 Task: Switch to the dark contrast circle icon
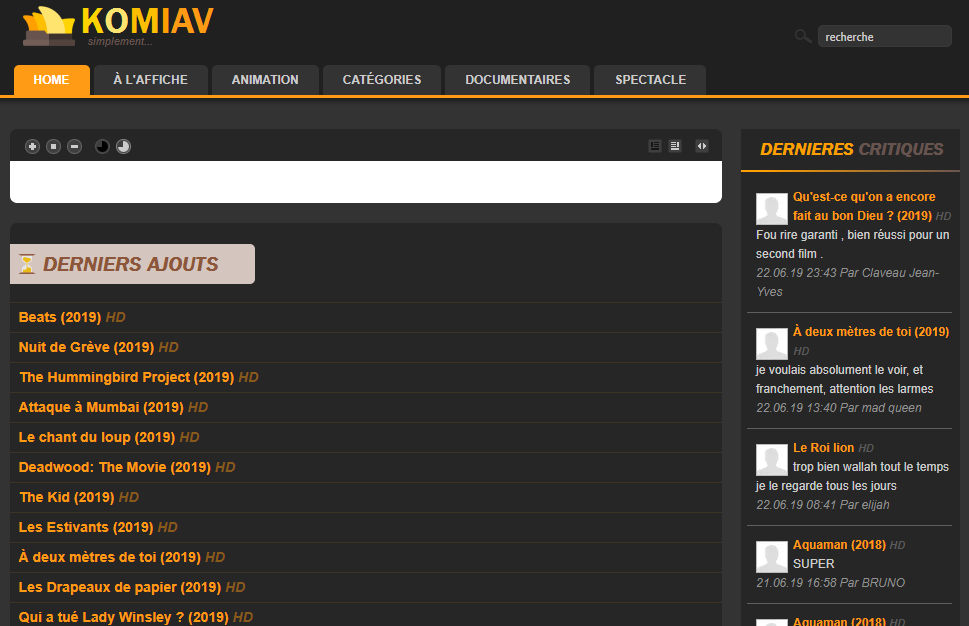click(x=102, y=146)
